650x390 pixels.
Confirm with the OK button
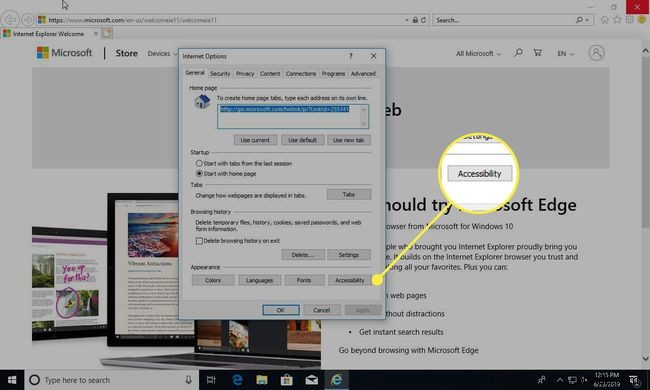(281, 310)
